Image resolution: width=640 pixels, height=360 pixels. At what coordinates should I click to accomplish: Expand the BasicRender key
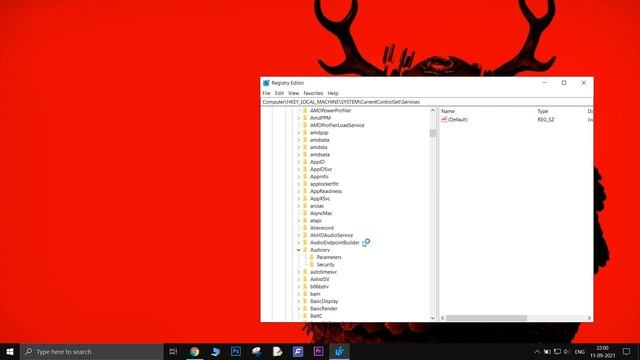(x=298, y=309)
